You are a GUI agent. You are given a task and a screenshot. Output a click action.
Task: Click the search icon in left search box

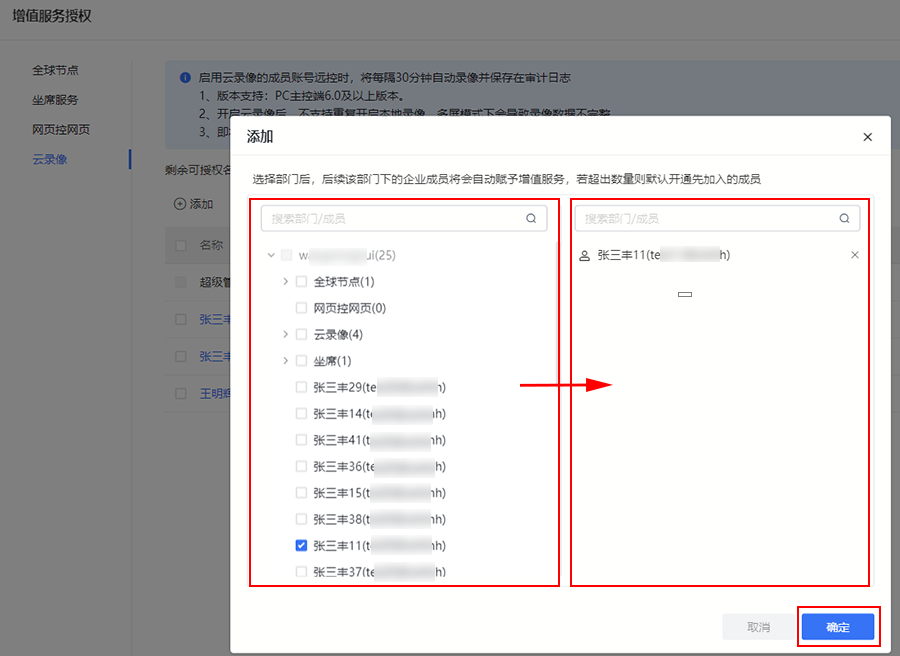pos(531,218)
